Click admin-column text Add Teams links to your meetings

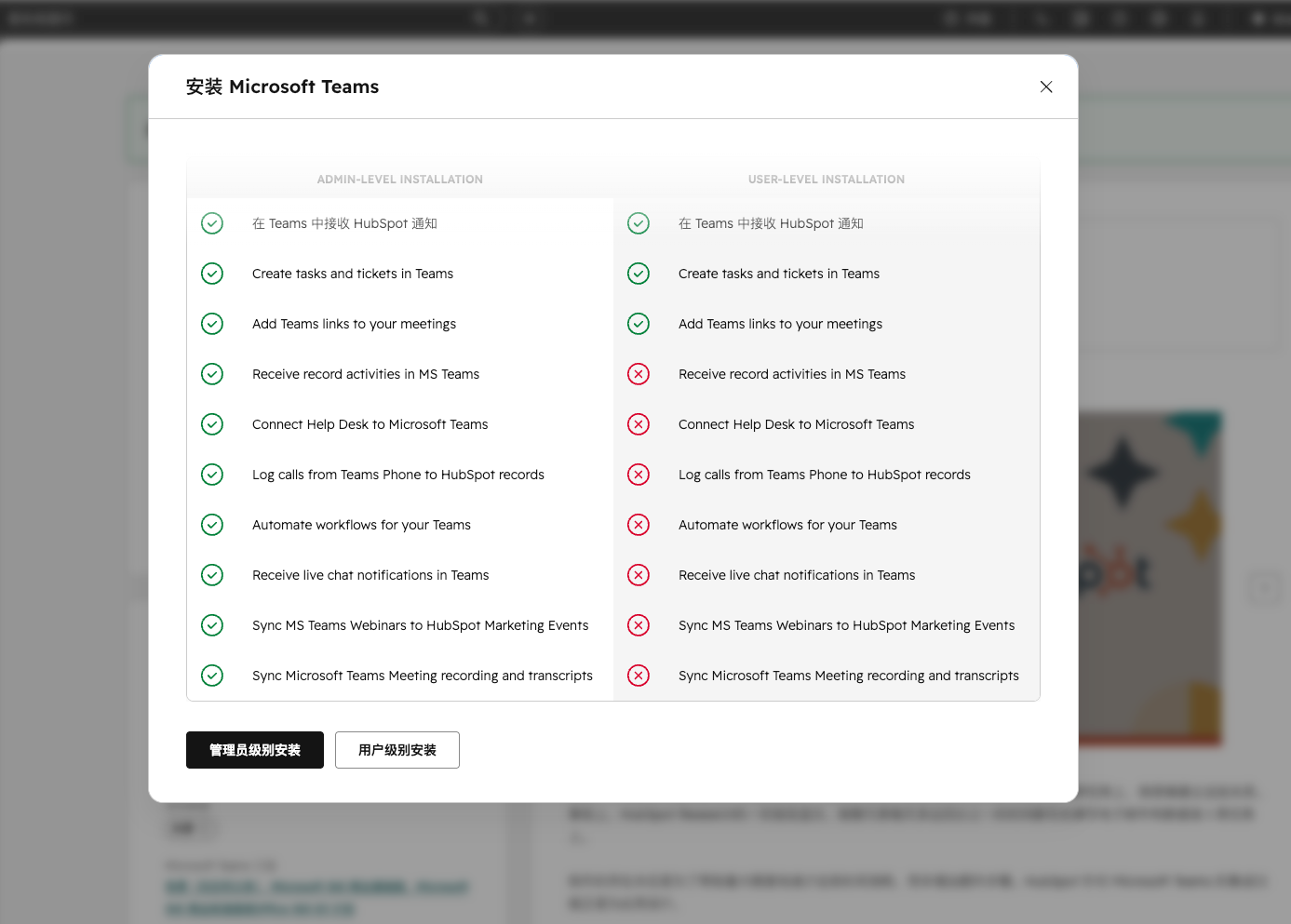pos(354,324)
